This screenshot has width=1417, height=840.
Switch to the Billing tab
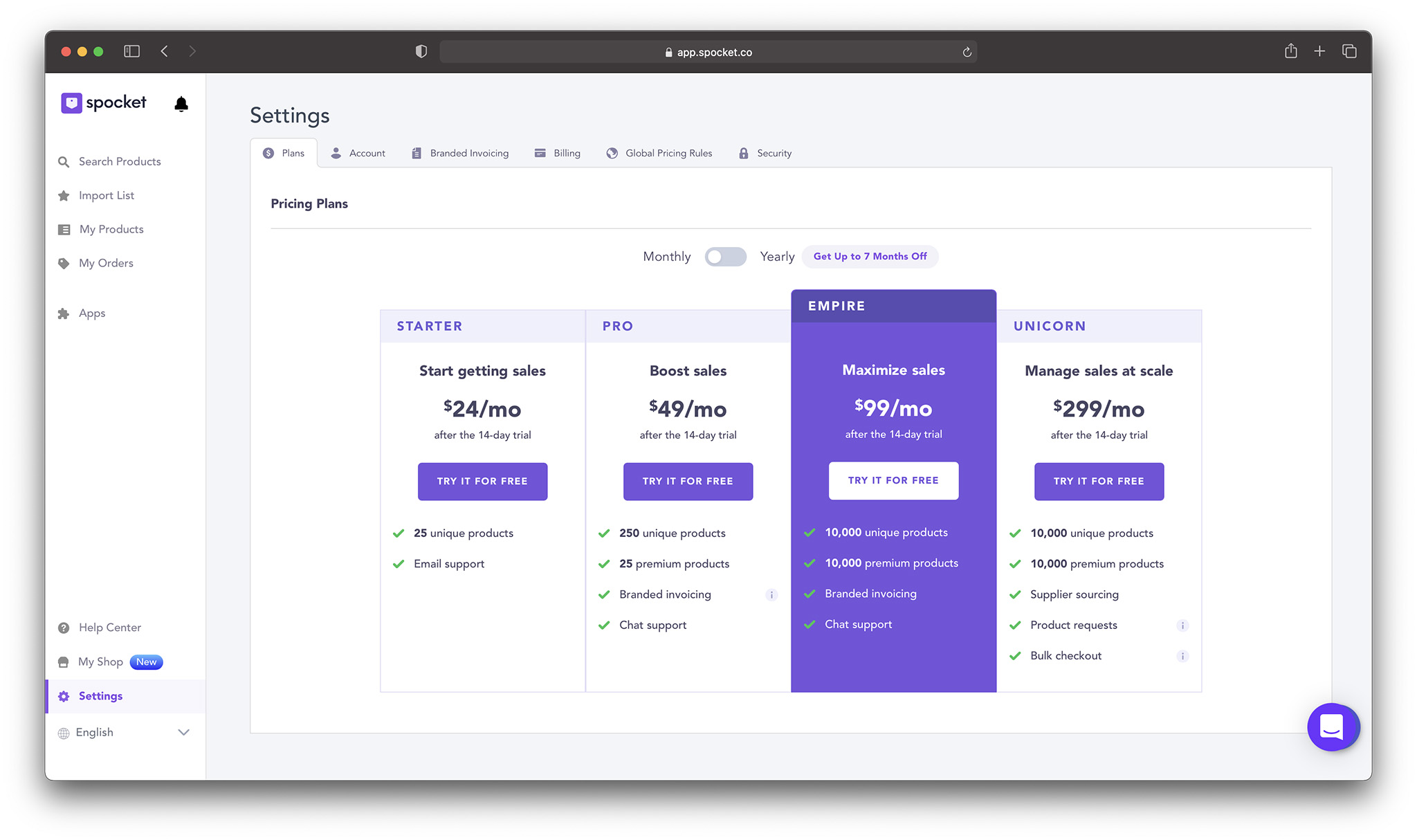[558, 153]
